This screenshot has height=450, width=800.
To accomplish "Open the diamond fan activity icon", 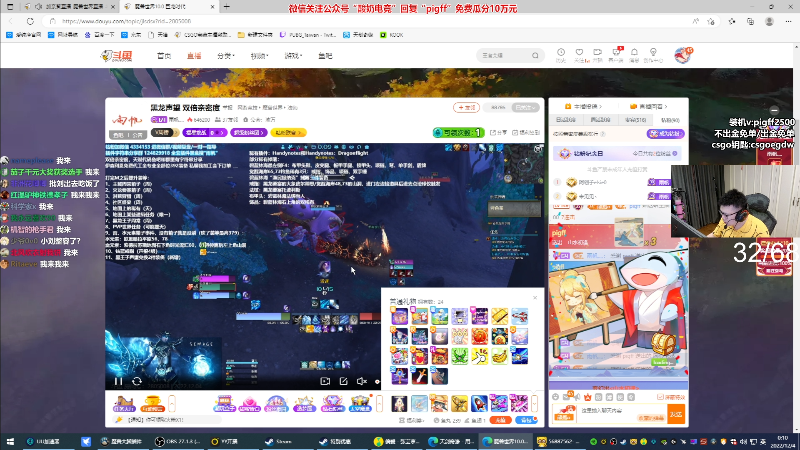I will [x=332, y=404].
